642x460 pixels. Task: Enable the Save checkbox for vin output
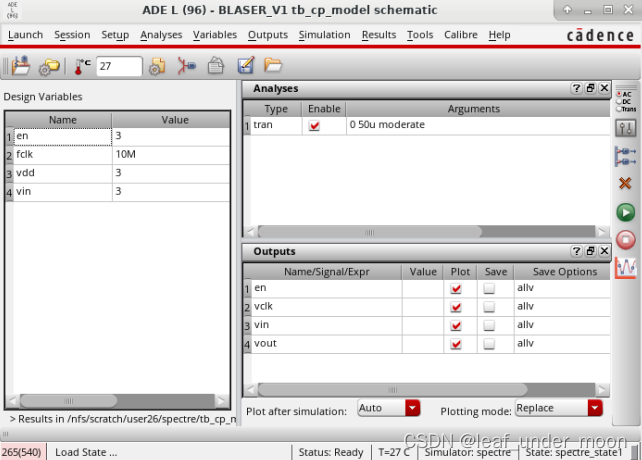(x=489, y=325)
